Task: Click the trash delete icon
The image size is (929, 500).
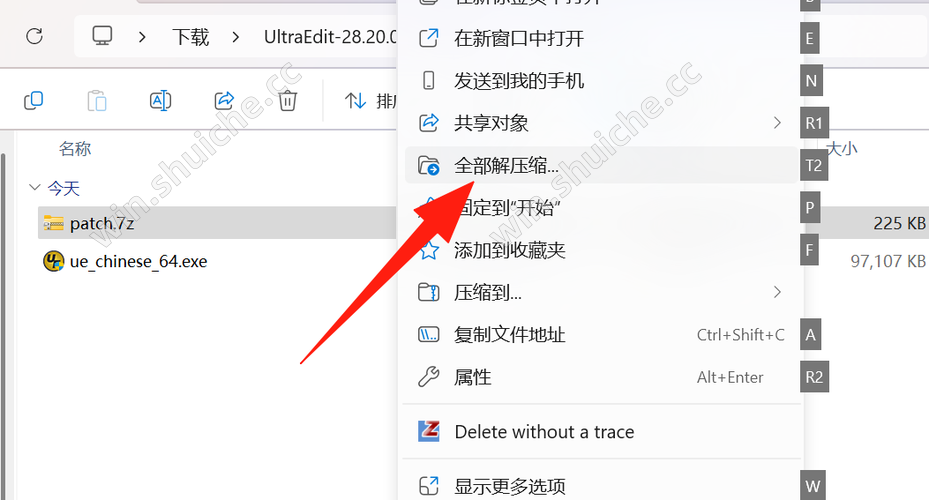Action: pyautogui.click(x=287, y=101)
